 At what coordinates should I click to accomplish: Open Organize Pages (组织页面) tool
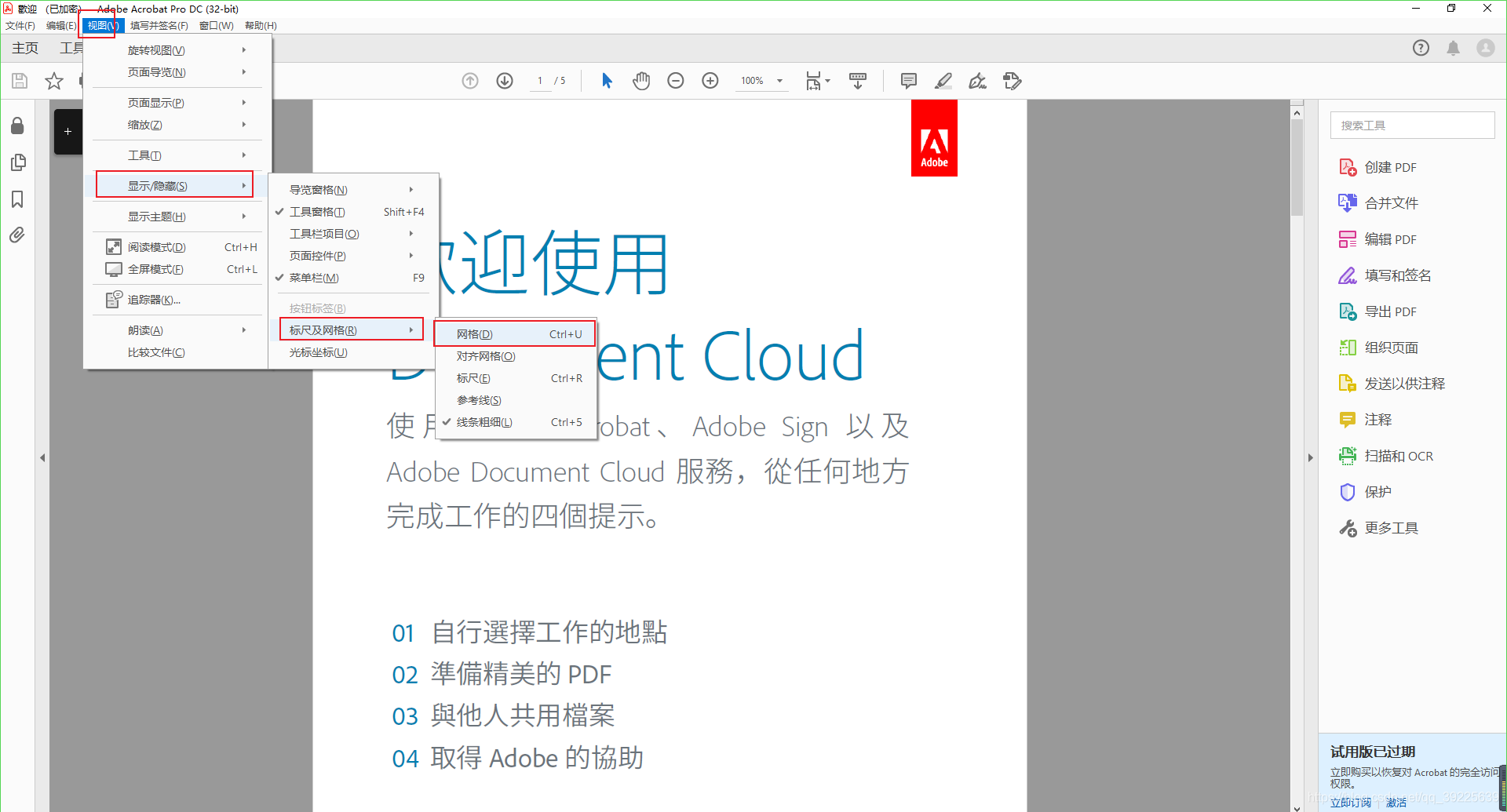pos(1378,348)
